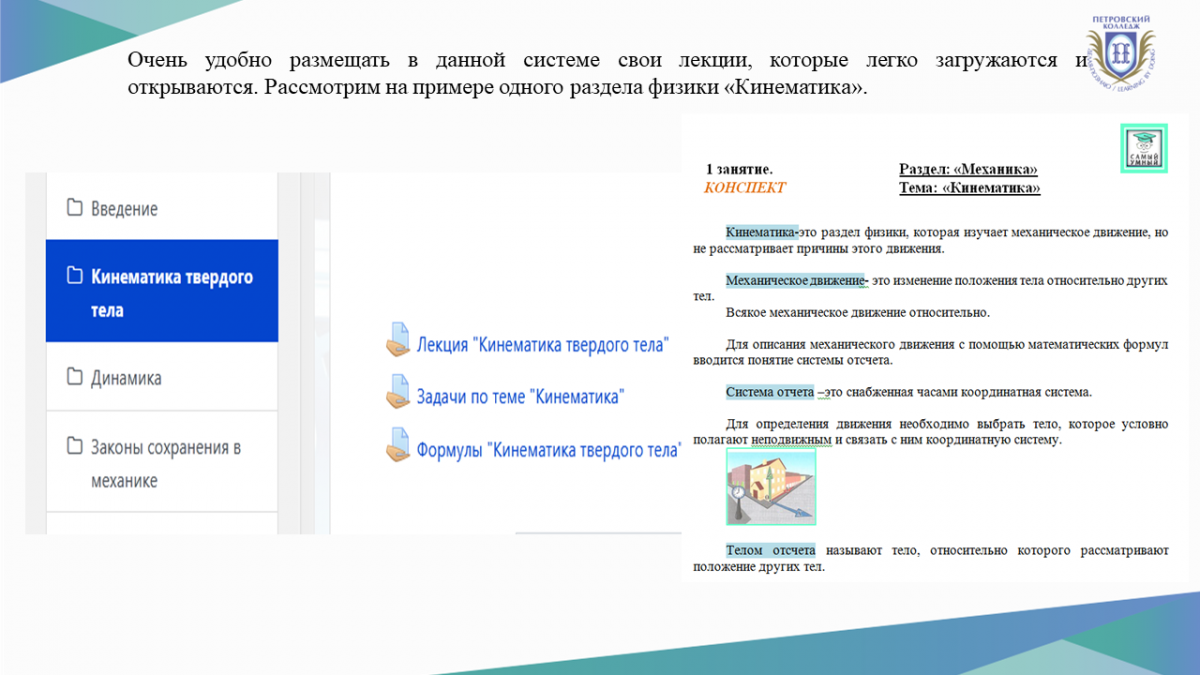
Task: Open Формулы "Кинематика твердого тела" link
Action: point(548,450)
